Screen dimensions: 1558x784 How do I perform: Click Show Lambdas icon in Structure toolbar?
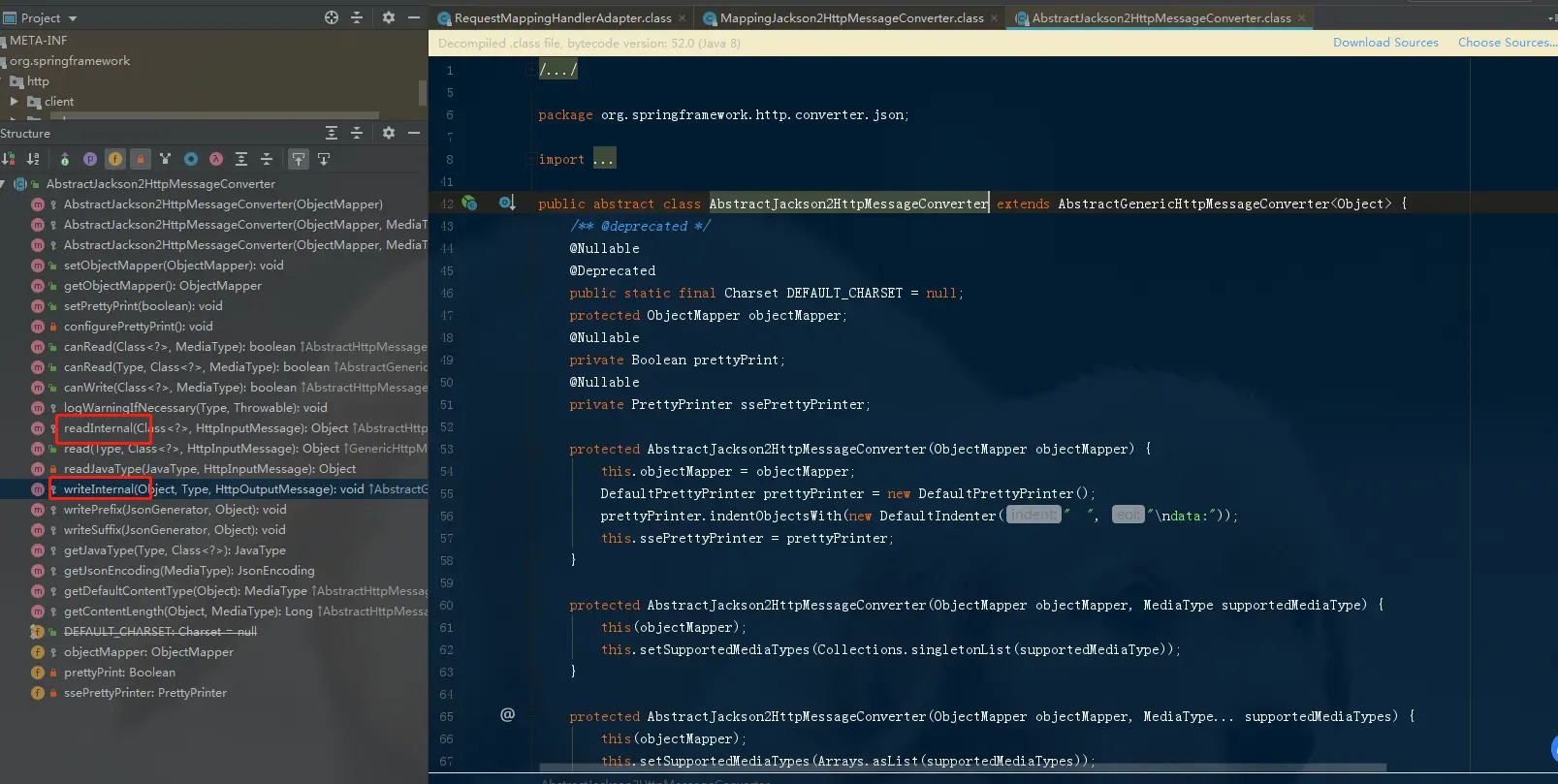(216, 159)
